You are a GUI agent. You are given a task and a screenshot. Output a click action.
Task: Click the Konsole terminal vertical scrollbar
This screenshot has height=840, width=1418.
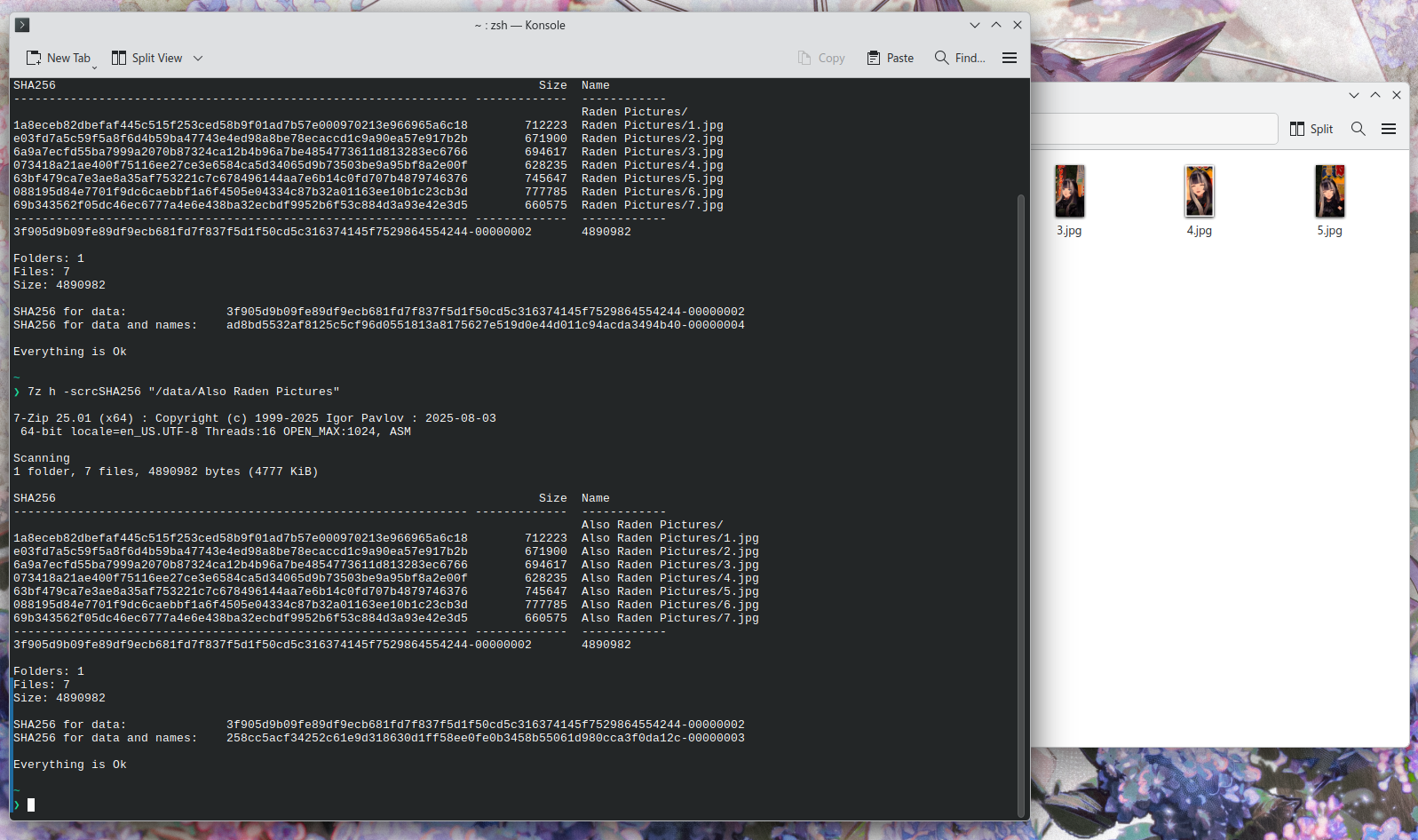pyautogui.click(x=1021, y=504)
